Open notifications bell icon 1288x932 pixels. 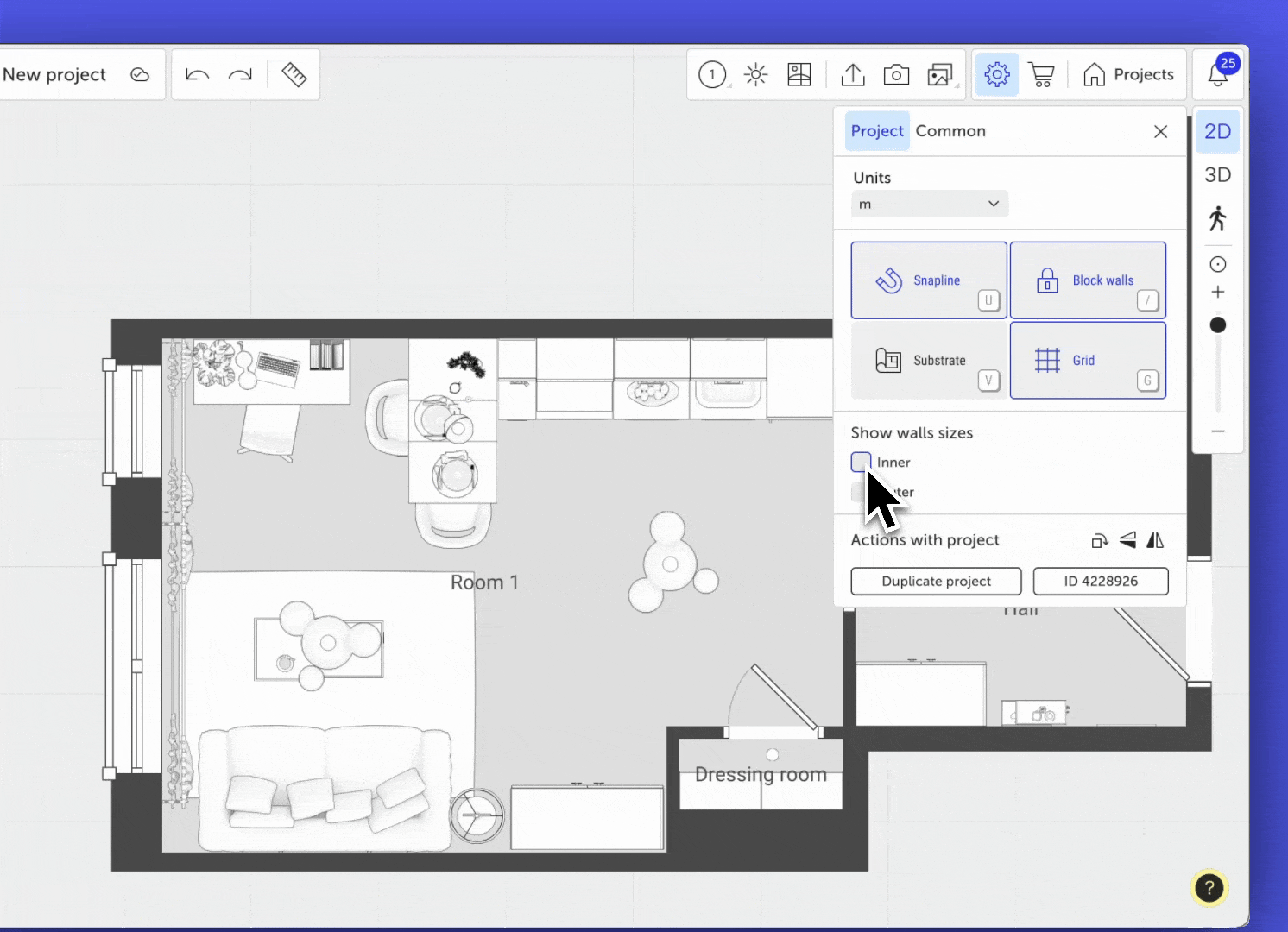pyautogui.click(x=1218, y=75)
